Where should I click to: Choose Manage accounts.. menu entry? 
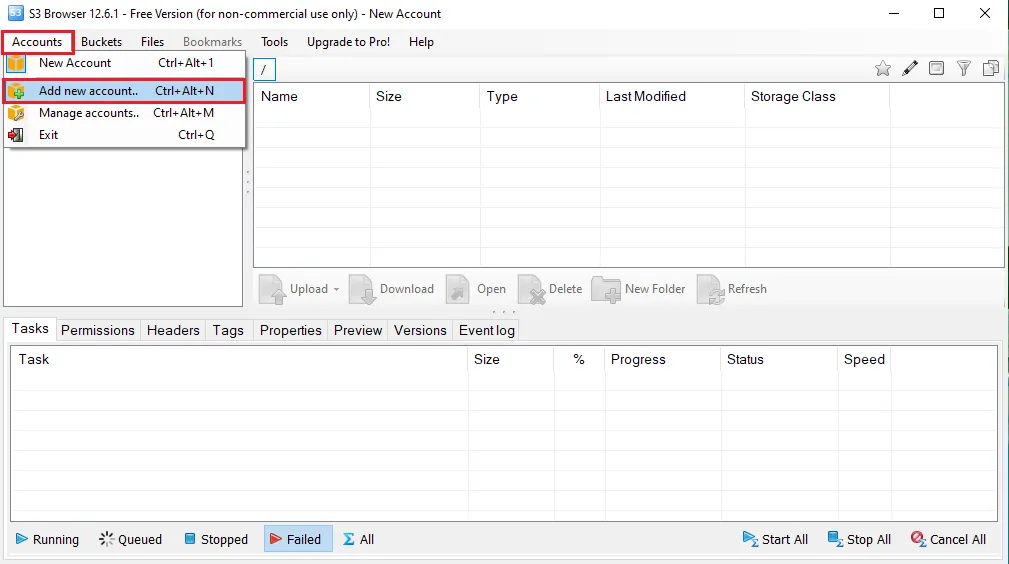tap(124, 113)
